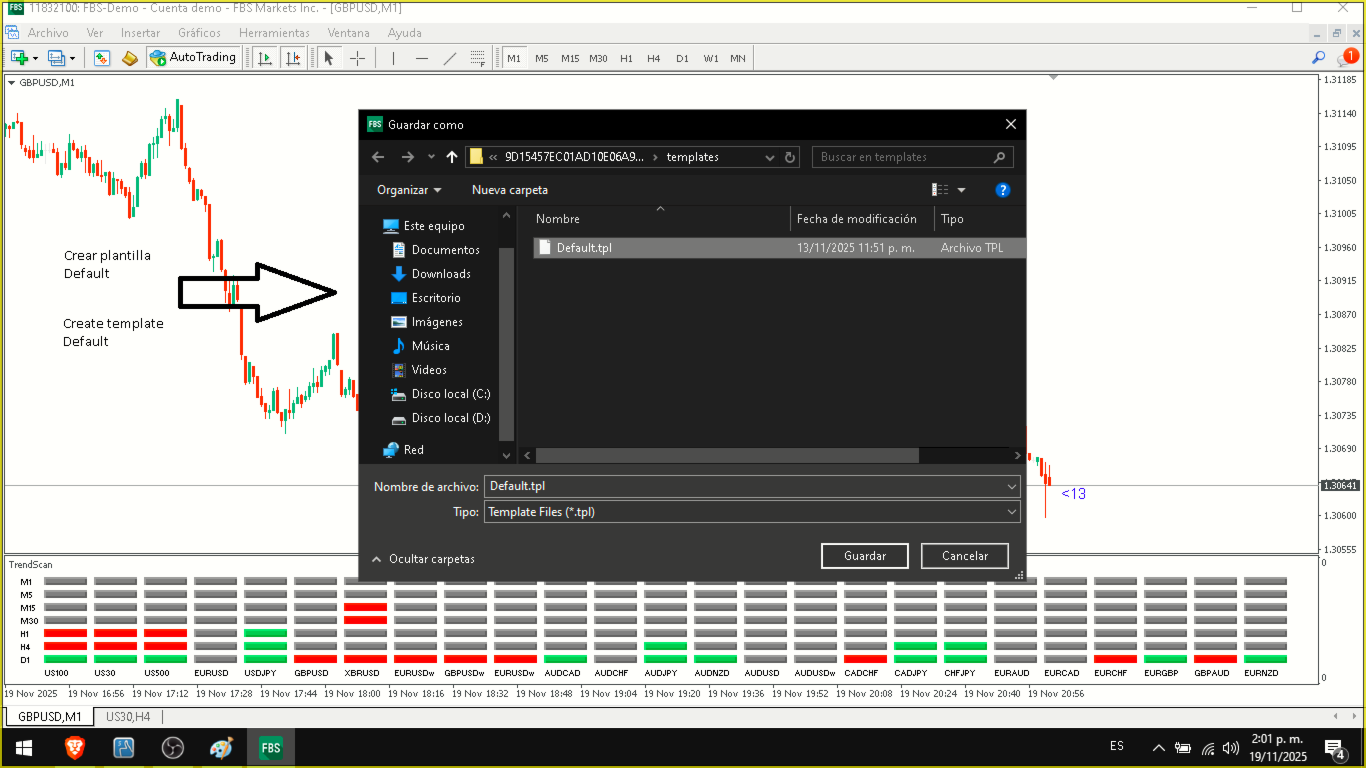Cancel the save dialog
Image resolution: width=1366 pixels, height=768 pixels.
964,555
